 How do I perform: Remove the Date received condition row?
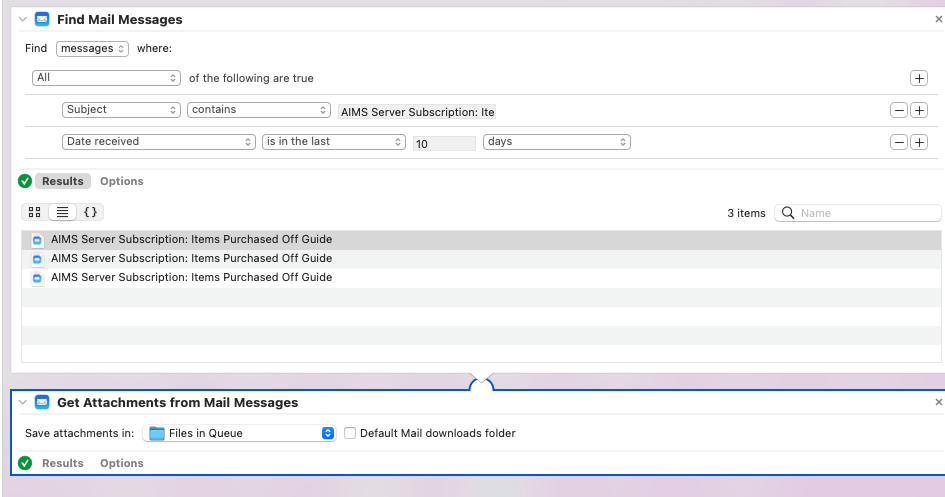pos(898,142)
